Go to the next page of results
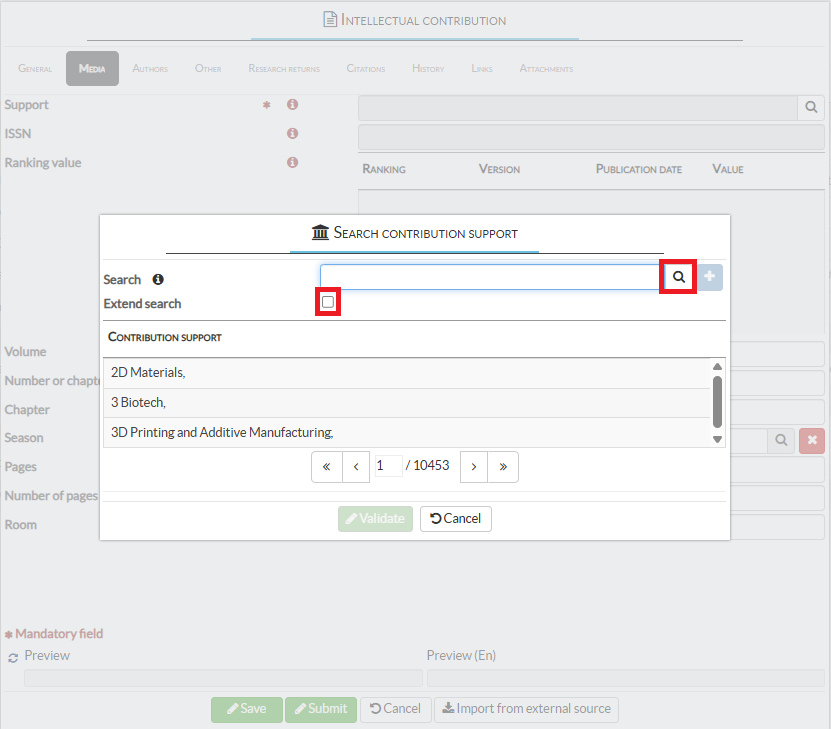Screen dimensions: 831x729 click(473, 467)
